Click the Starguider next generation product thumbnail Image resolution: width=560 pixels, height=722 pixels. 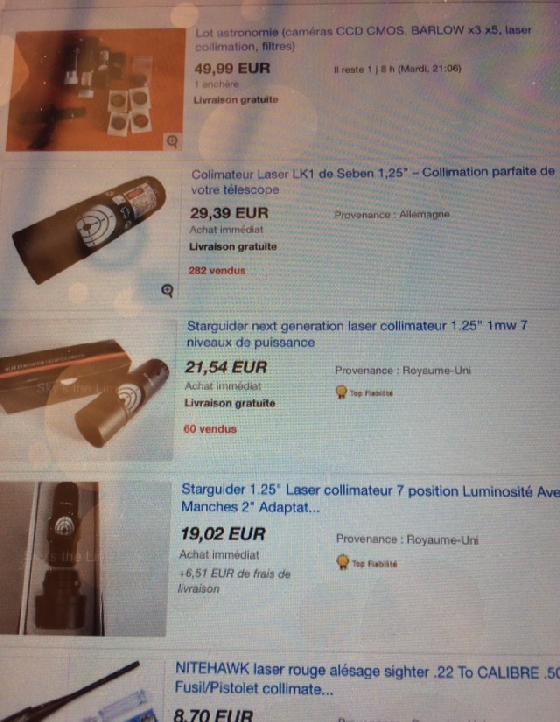[x=86, y=393]
